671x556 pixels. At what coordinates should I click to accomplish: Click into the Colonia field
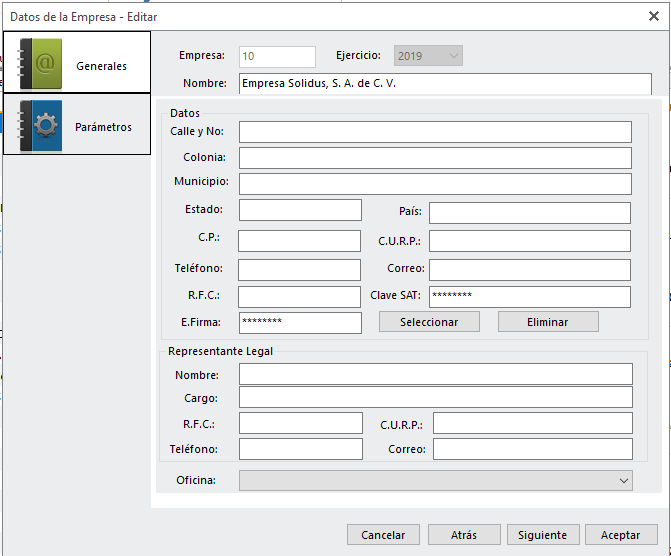pyautogui.click(x=435, y=158)
